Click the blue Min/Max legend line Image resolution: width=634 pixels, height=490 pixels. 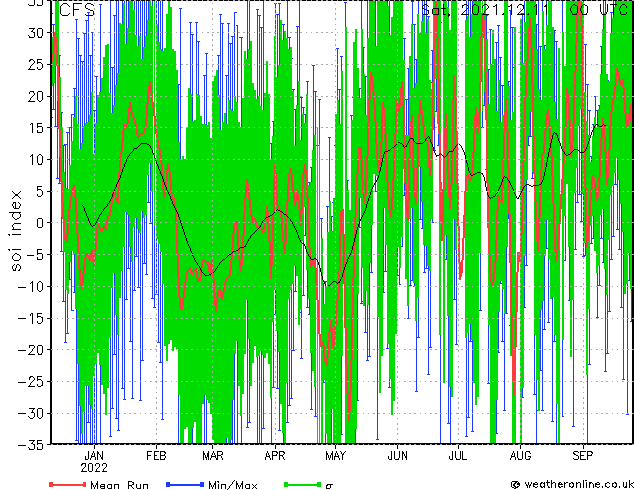185,484
